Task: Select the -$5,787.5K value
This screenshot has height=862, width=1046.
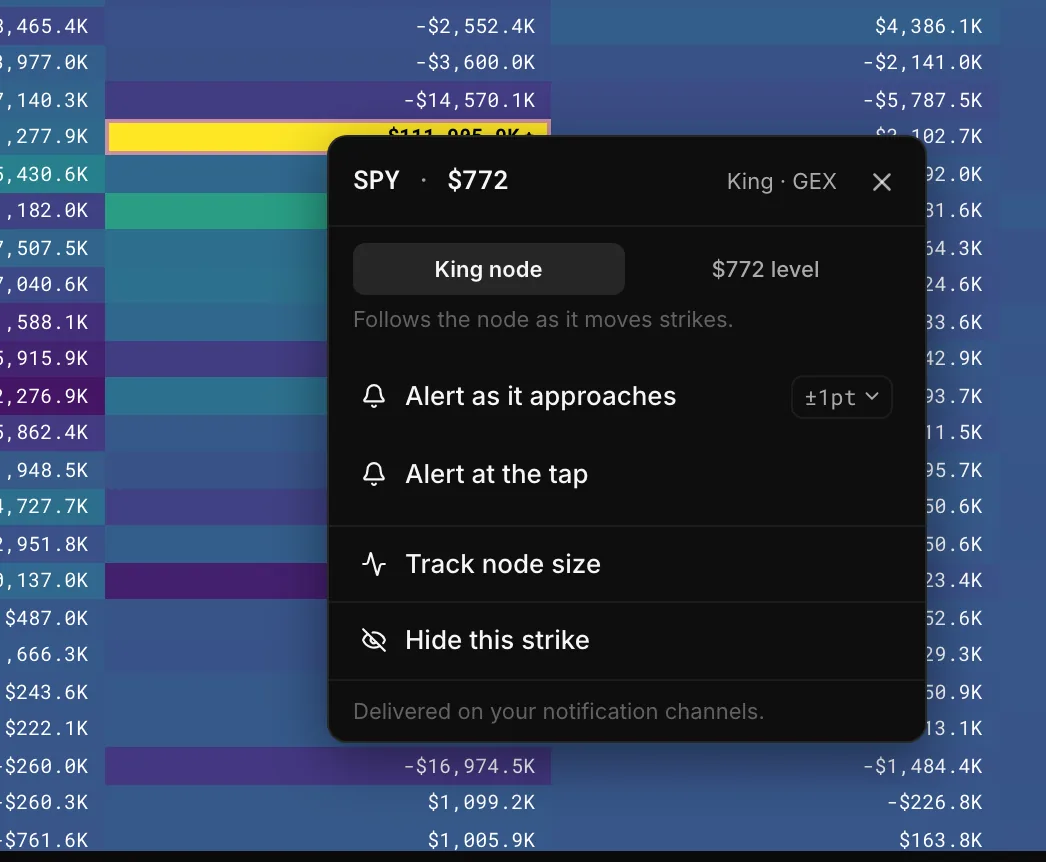Action: (922, 100)
